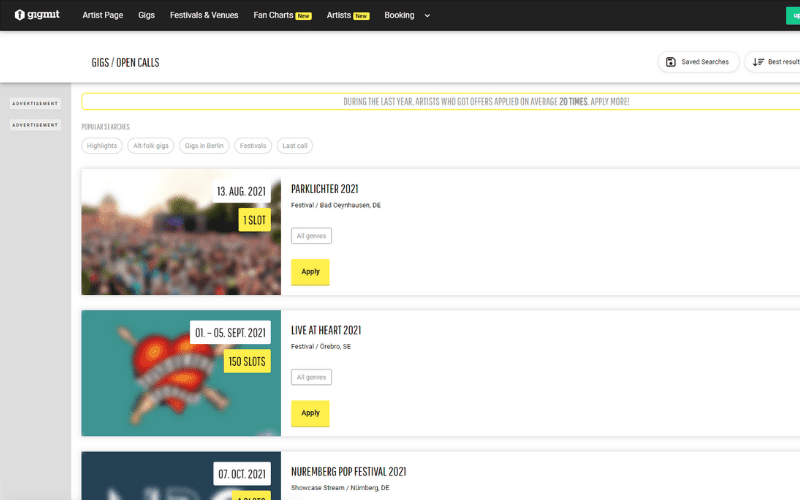800x500 pixels.
Task: Click the 07. OCT. 2021 date badge
Action: 242,474
